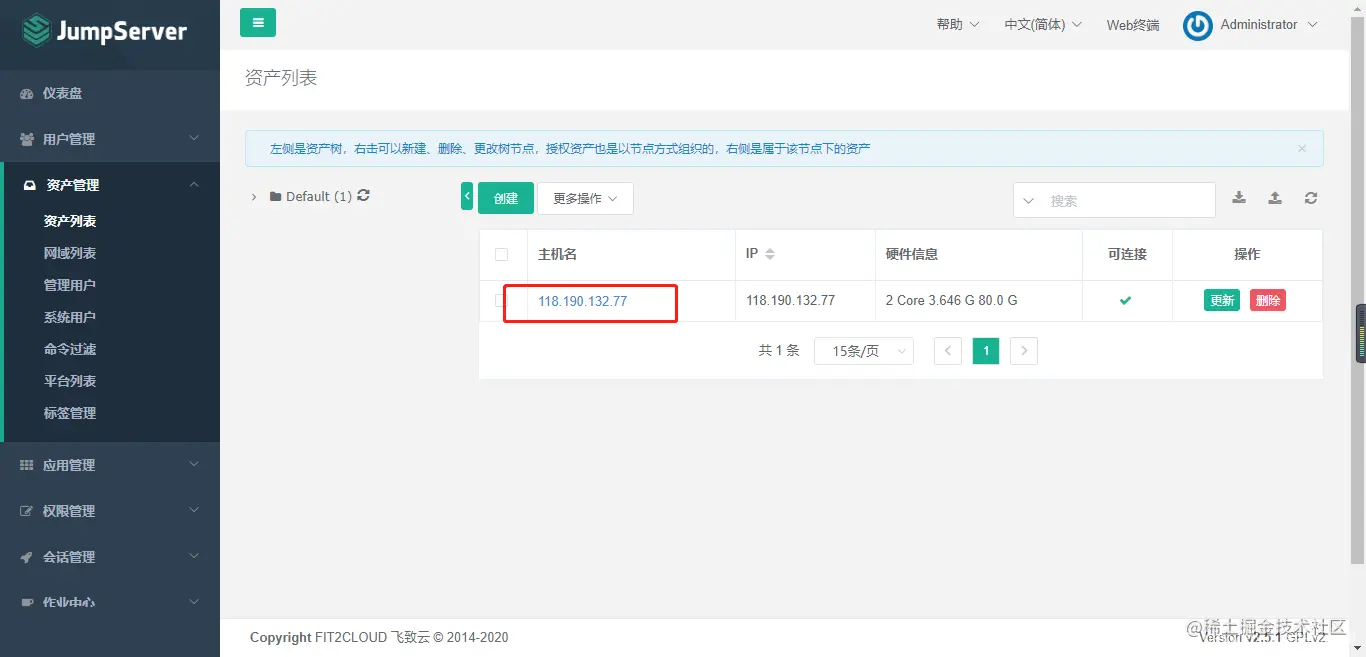The image size is (1366, 657).
Task: Select 平台列表 in the sidebar
Action: (x=70, y=381)
